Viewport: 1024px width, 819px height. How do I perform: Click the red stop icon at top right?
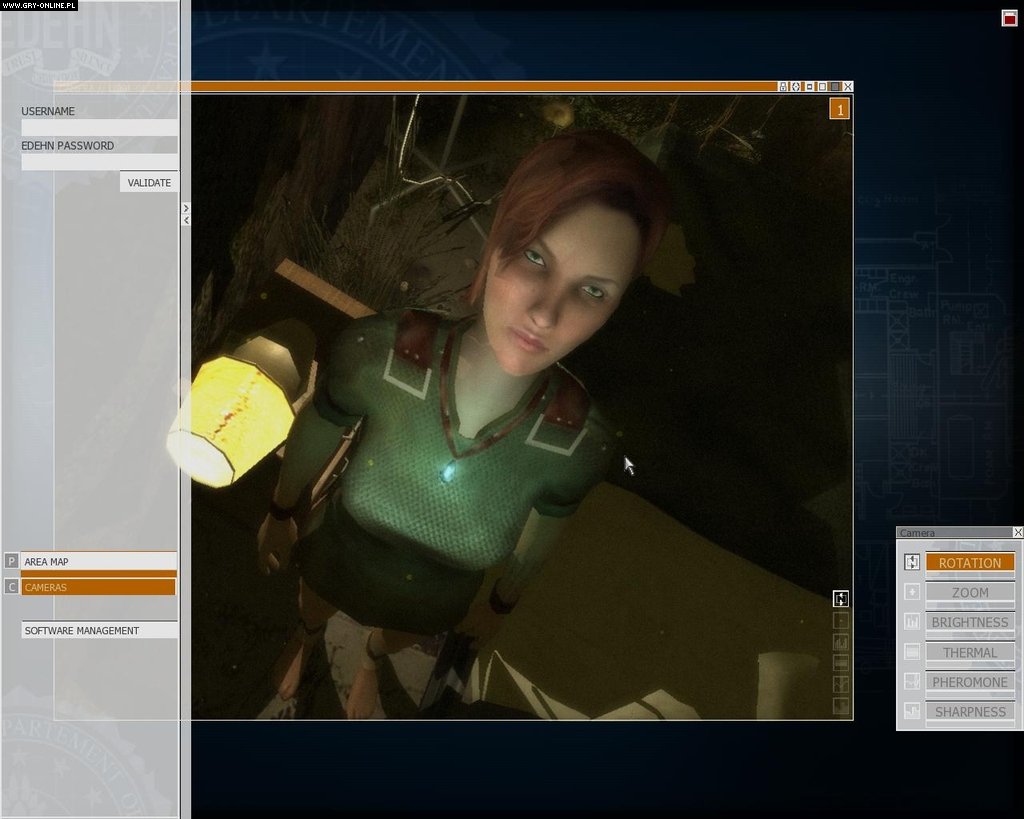click(1009, 17)
